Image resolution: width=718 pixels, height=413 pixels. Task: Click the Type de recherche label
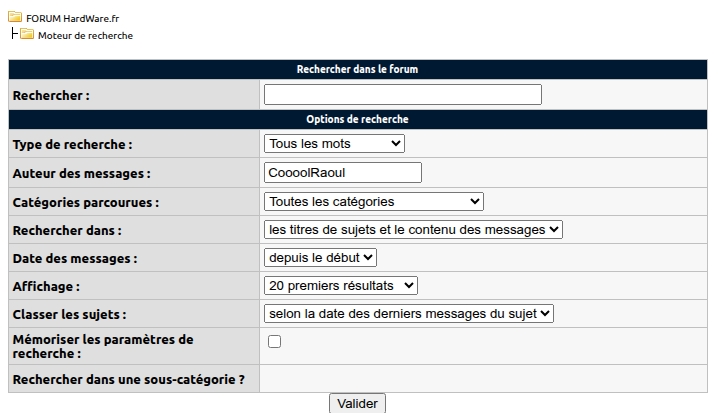pos(72,145)
